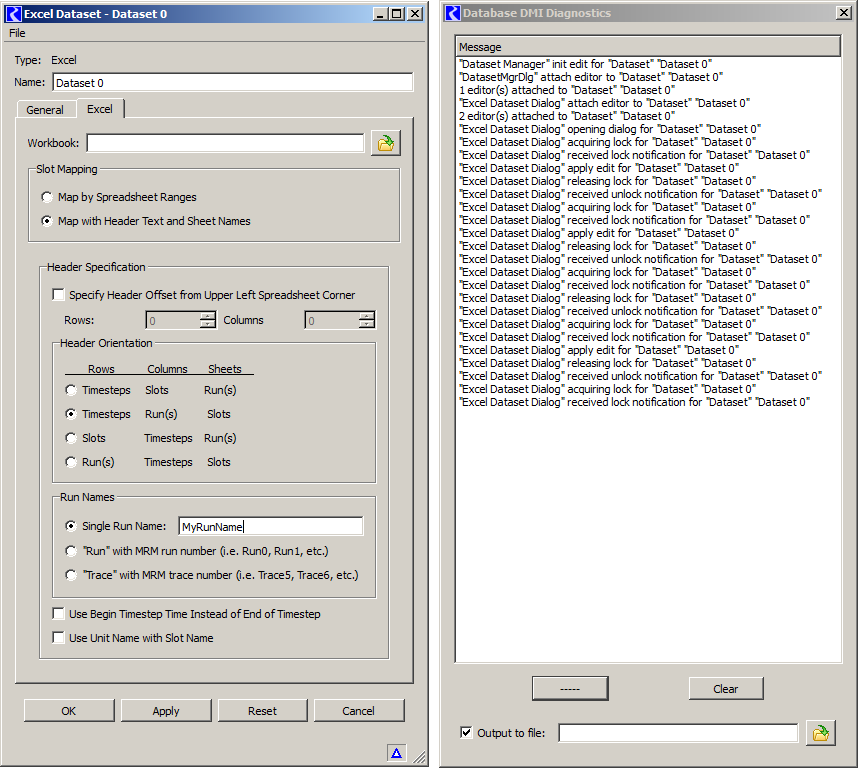Switch to the Excel tab

100,109
